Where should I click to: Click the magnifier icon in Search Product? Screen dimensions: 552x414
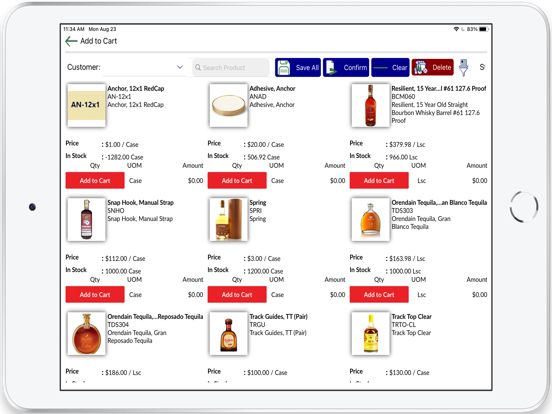[x=198, y=67]
